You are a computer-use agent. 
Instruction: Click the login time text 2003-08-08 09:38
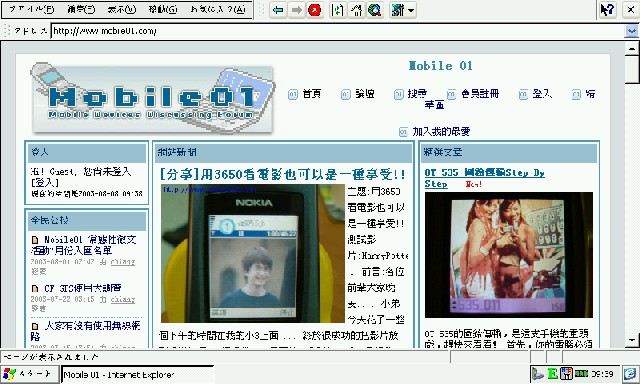[x=110, y=193]
